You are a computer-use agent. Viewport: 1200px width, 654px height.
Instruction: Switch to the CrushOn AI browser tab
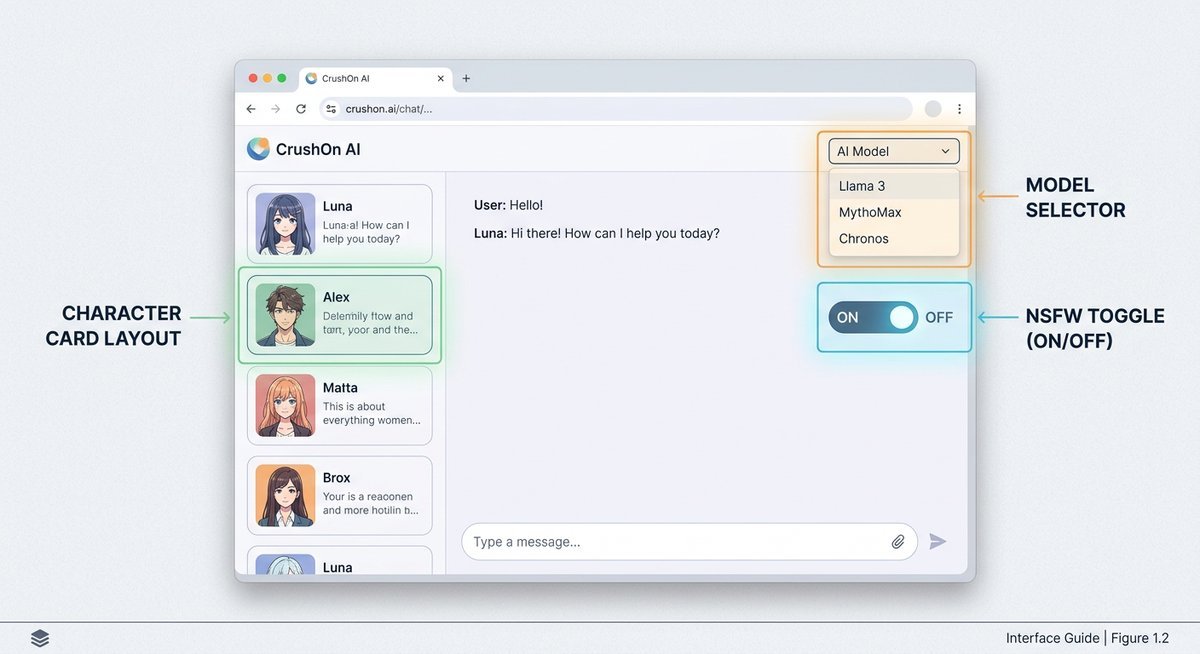pos(348,78)
